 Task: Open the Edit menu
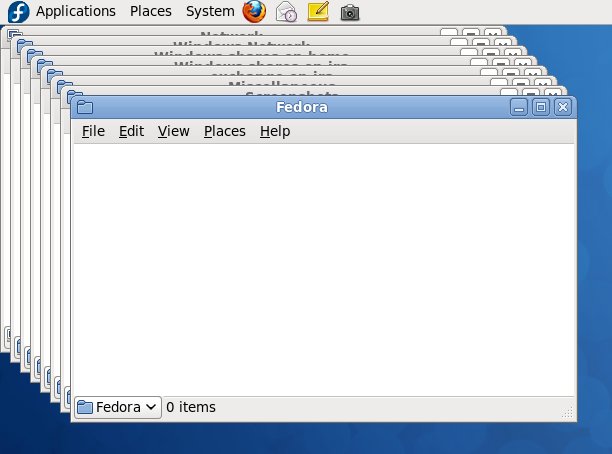coord(131,131)
